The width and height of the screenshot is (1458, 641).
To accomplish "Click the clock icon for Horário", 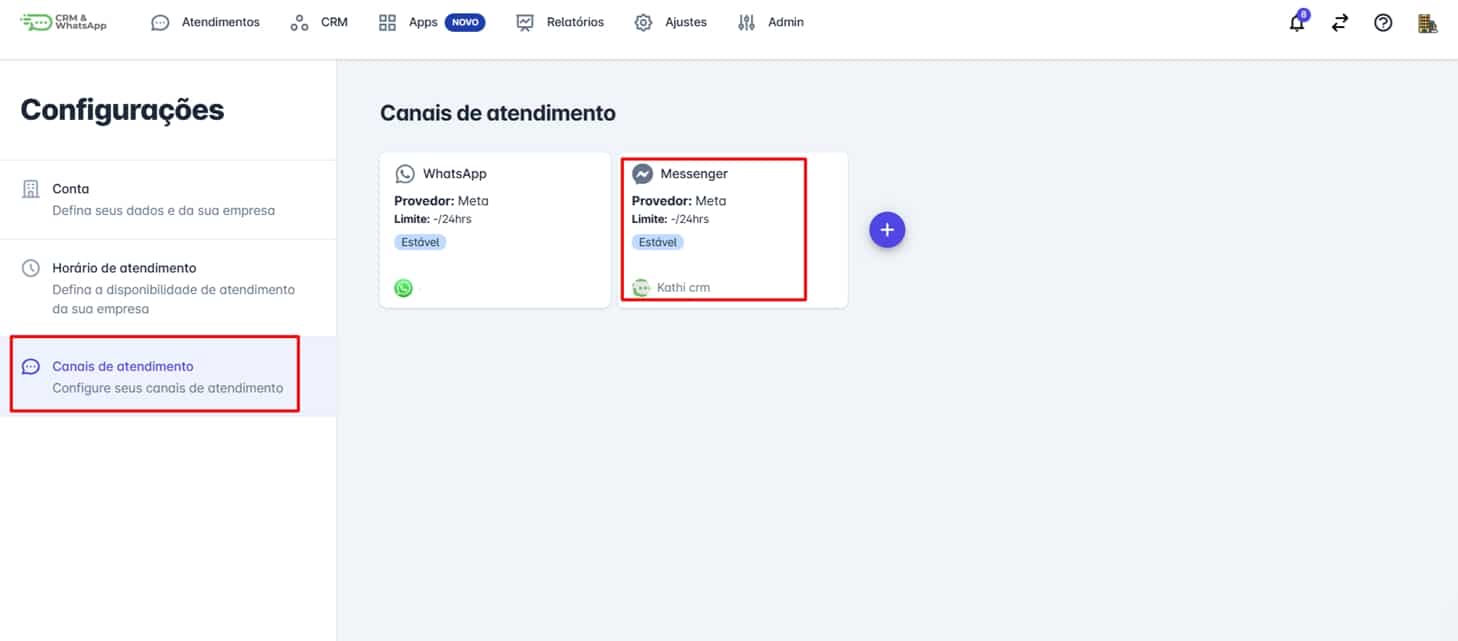I will (31, 268).
